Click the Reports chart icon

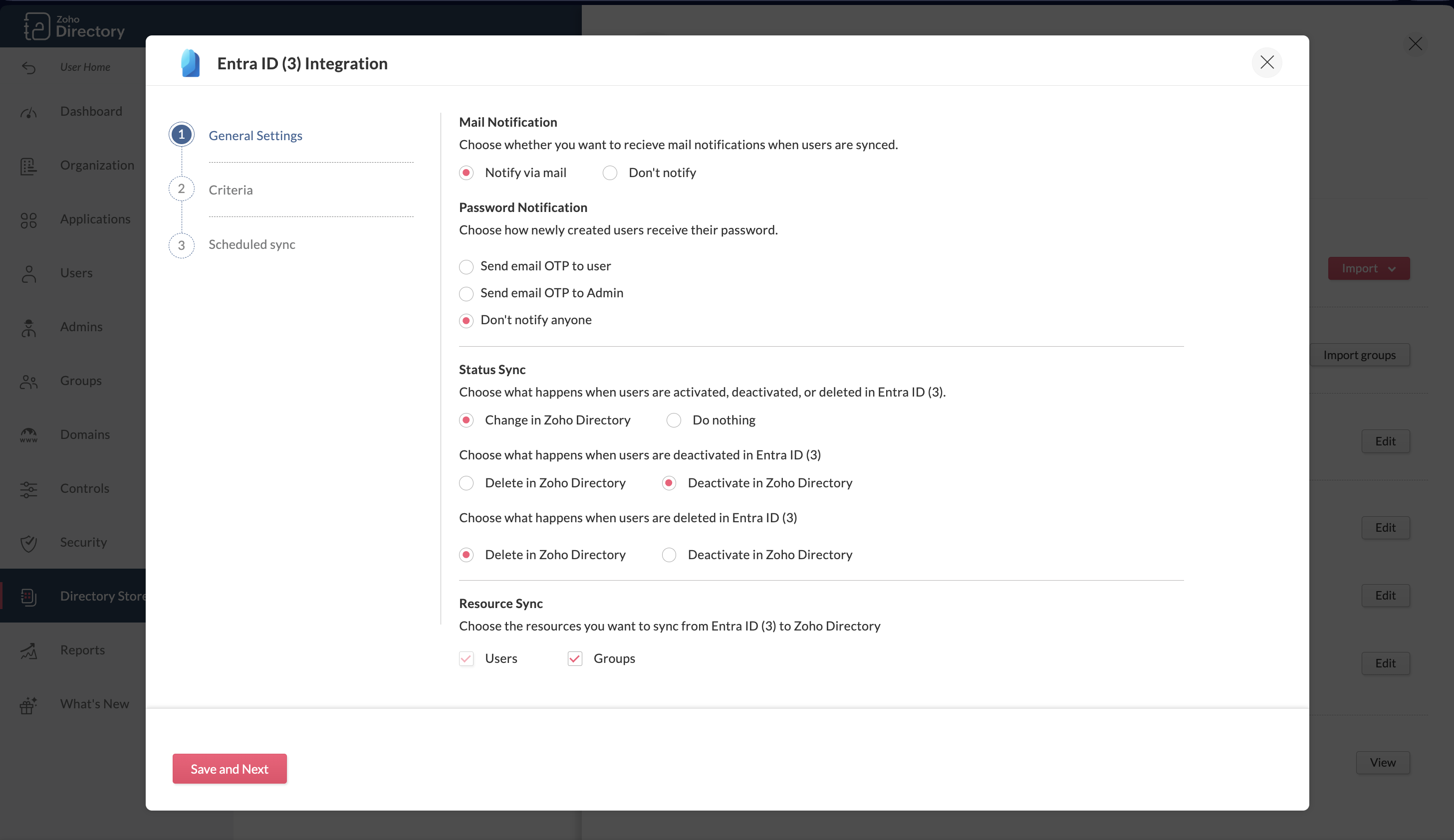28,651
